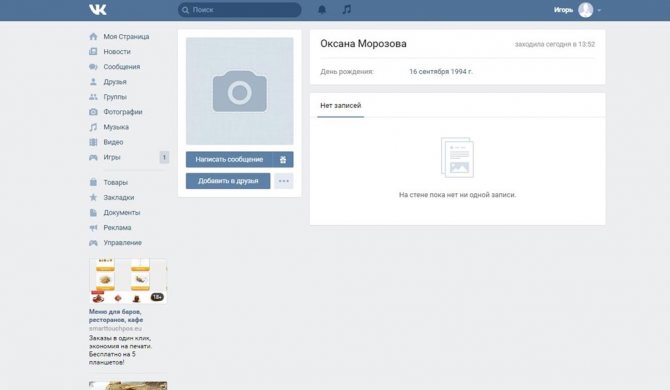
Task: Open Сообщения in the sidebar
Action: (121, 67)
